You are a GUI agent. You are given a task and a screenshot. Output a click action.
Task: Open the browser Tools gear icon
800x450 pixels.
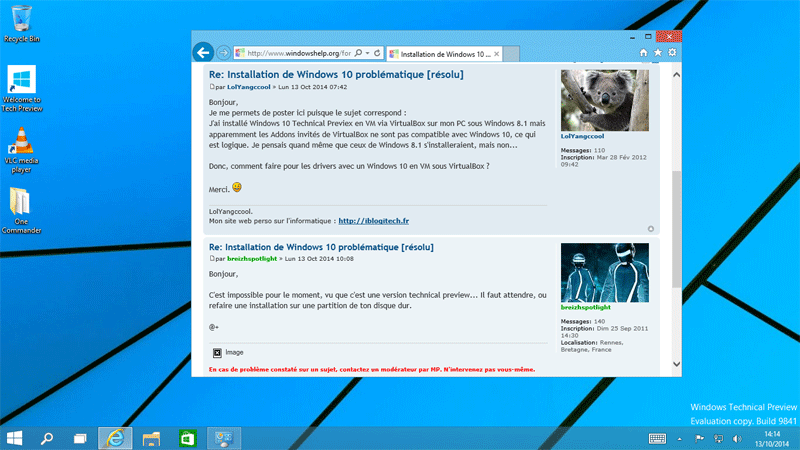click(672, 52)
